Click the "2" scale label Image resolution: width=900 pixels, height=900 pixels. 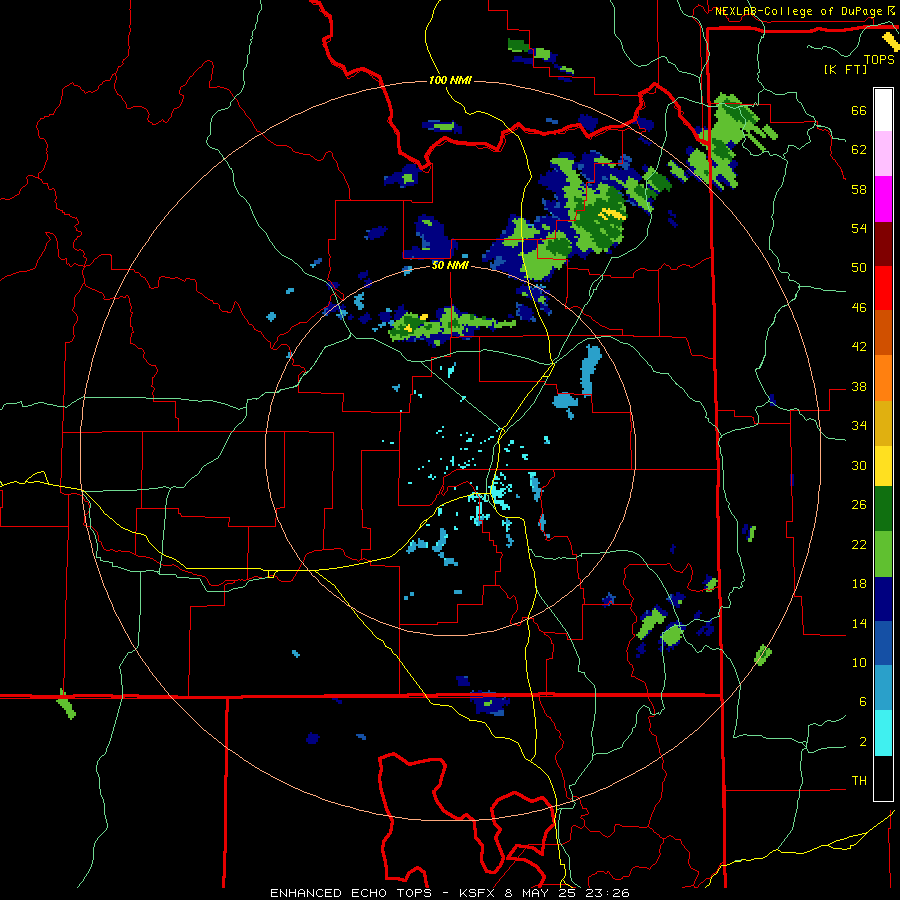tap(863, 742)
